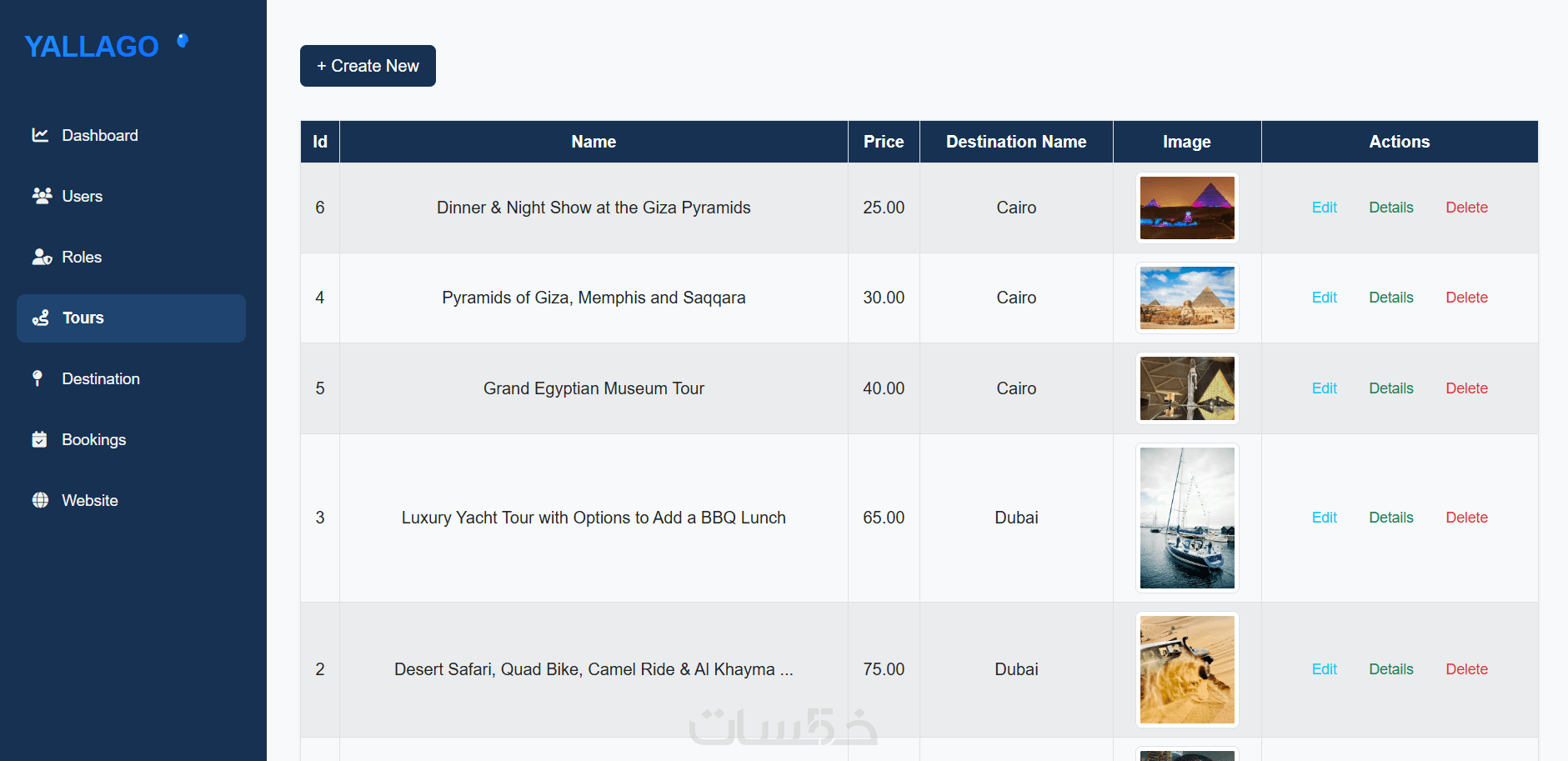Image resolution: width=1568 pixels, height=761 pixels.
Task: Click the YALLAGO logo balloon icon
Action: [x=183, y=40]
